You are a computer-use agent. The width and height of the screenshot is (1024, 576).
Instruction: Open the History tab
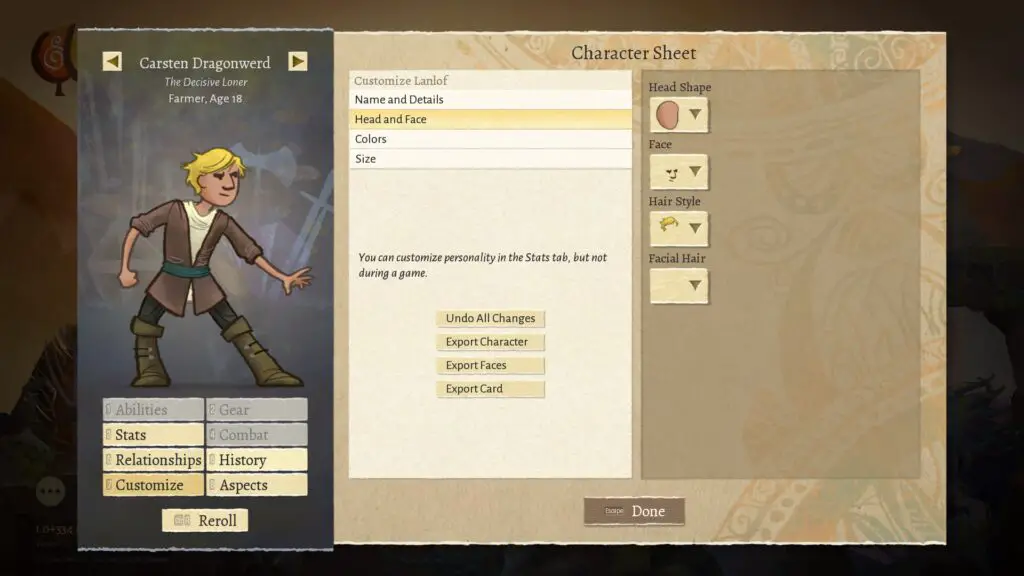[257, 460]
